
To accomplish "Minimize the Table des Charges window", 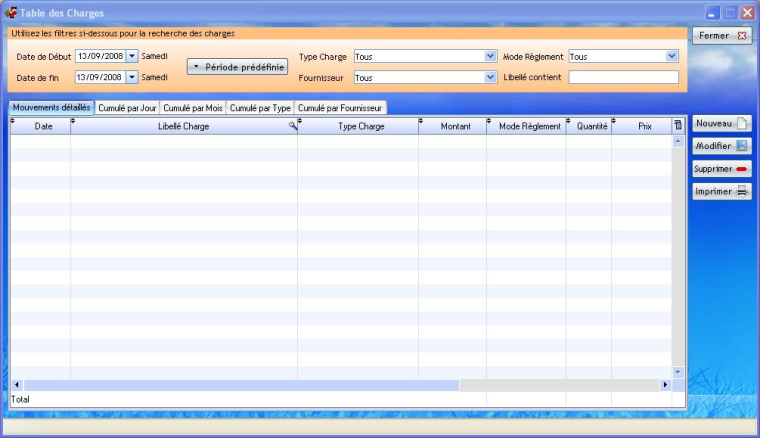I will click(712, 13).
